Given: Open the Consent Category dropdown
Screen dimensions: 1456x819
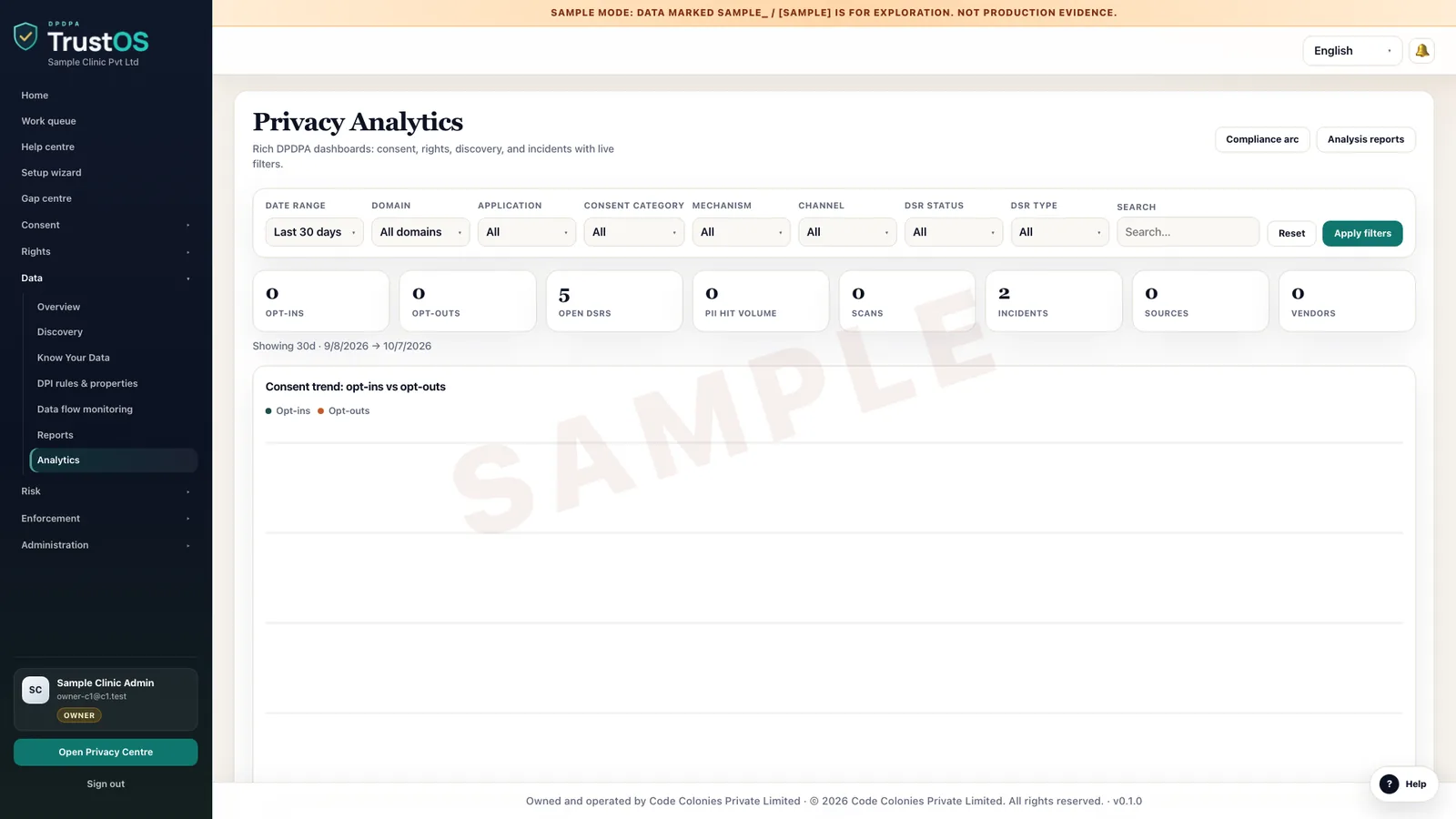Looking at the screenshot, I should [634, 232].
